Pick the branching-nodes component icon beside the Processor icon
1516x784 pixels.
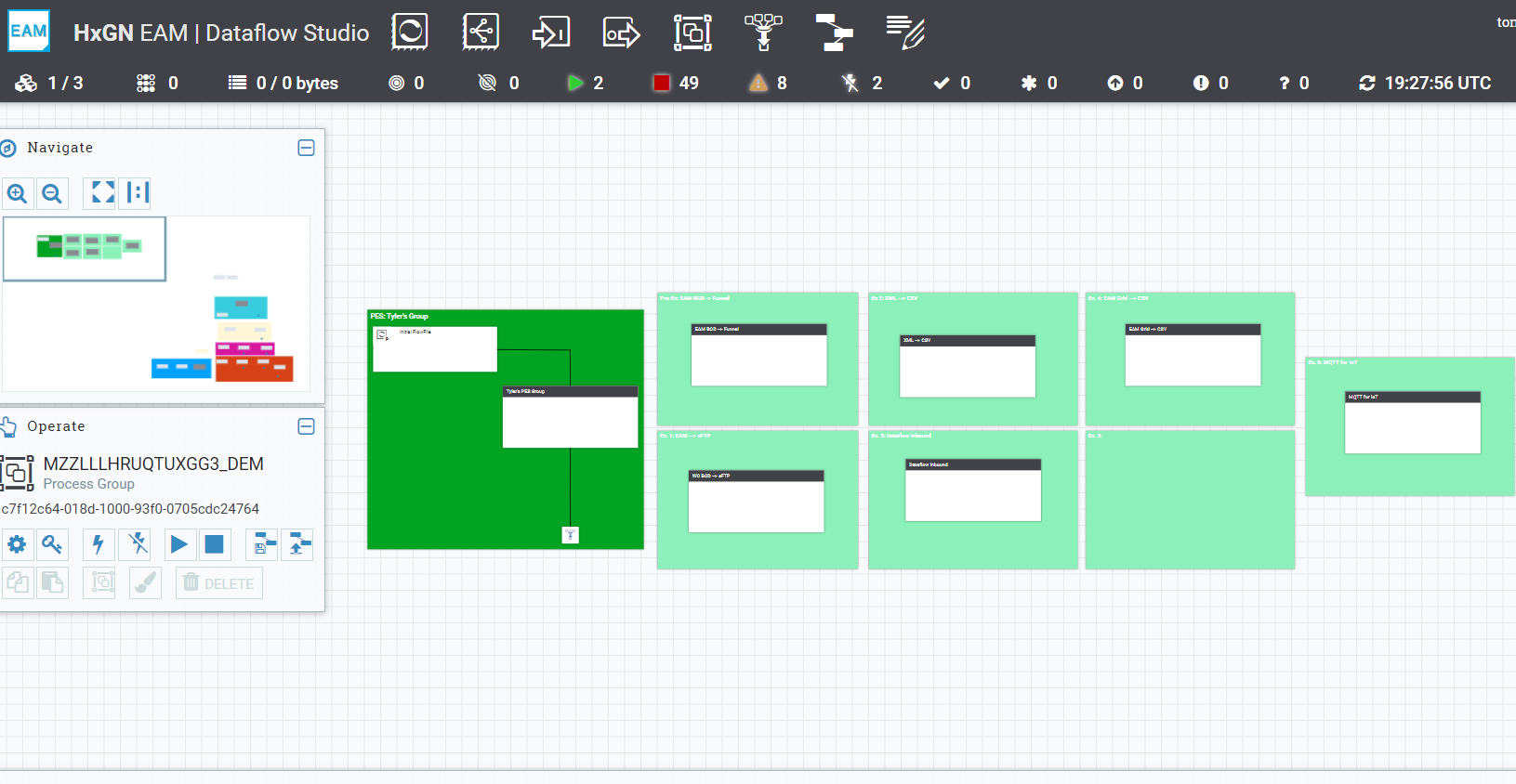pos(481,33)
